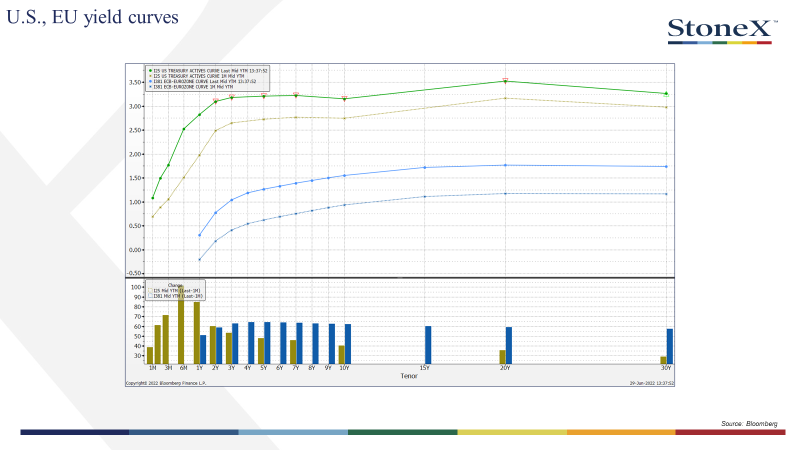Click the '29-Jun-2022 13:37:52' timestamp
Screen dimensions: 800x450
click(x=652, y=383)
